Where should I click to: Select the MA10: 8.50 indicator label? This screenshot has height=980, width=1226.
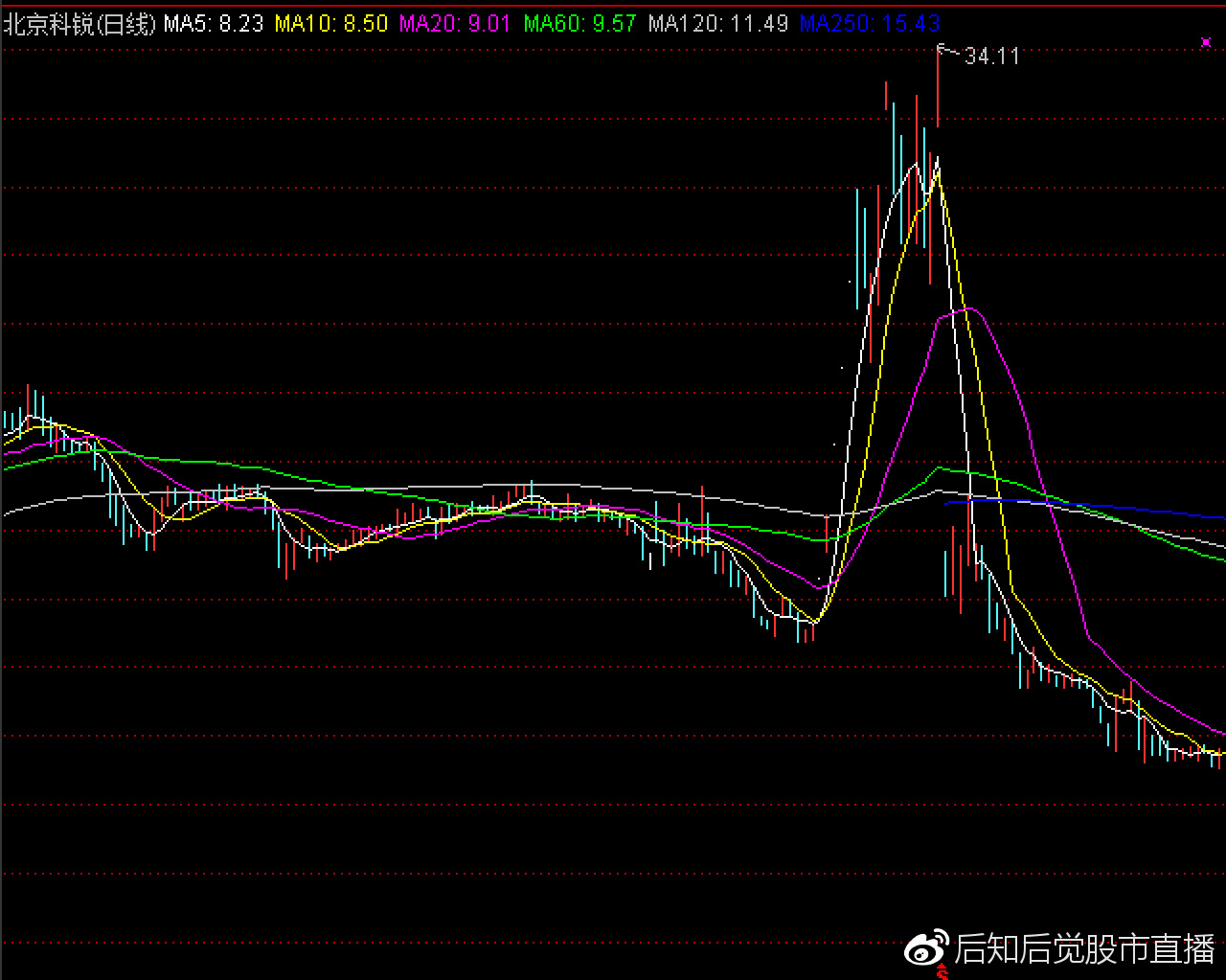pyautogui.click(x=331, y=24)
